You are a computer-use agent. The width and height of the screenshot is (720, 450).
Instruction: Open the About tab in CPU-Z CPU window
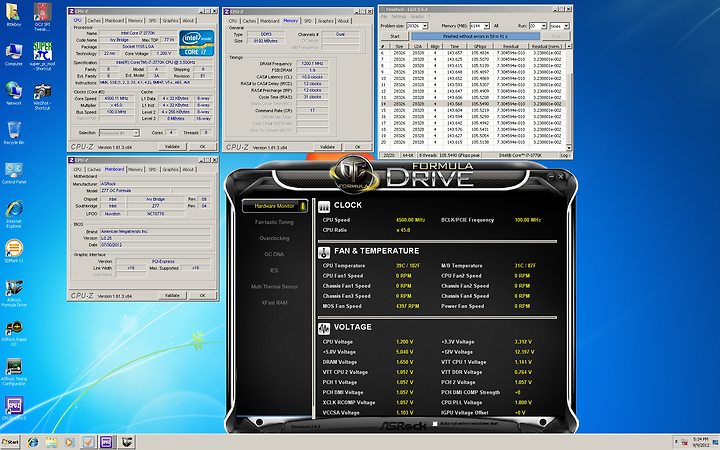point(188,21)
